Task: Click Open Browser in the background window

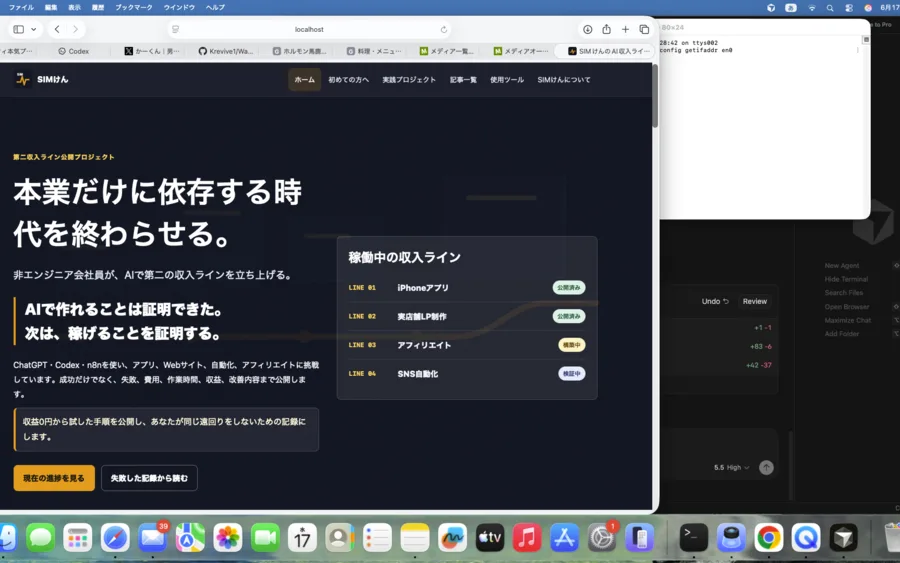Action: pos(847,307)
